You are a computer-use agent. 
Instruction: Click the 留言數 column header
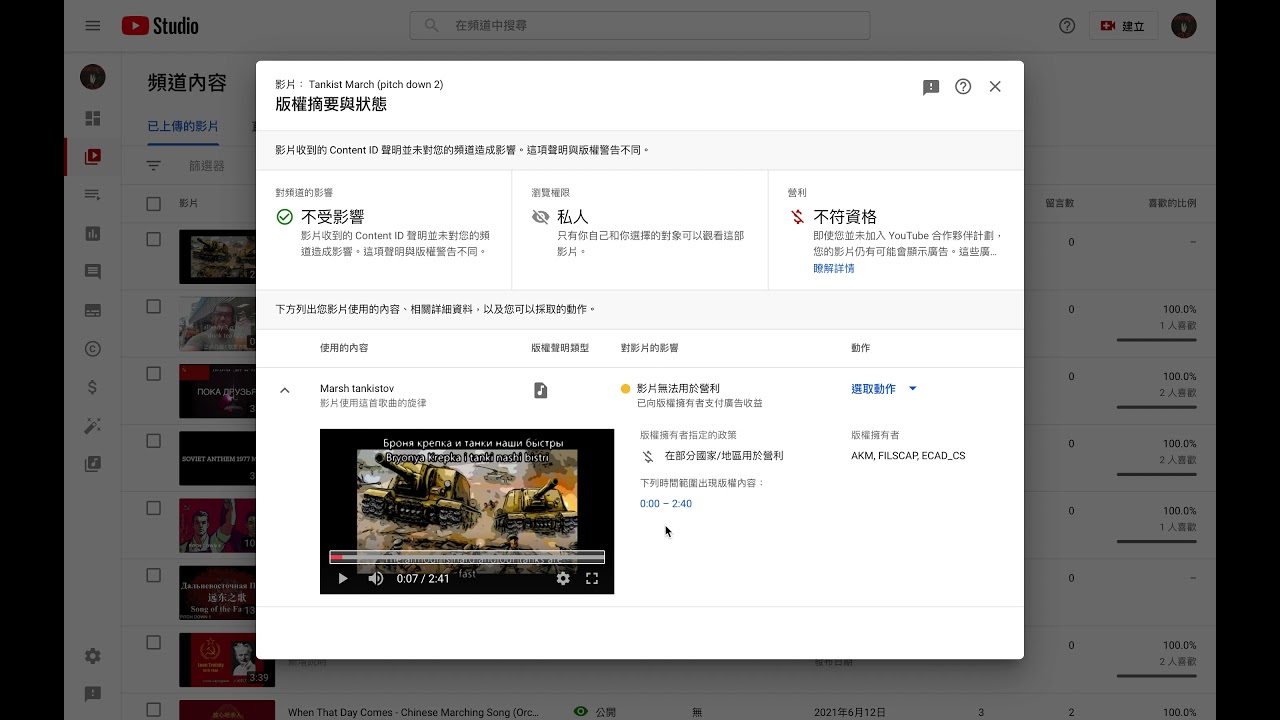click(x=1060, y=203)
